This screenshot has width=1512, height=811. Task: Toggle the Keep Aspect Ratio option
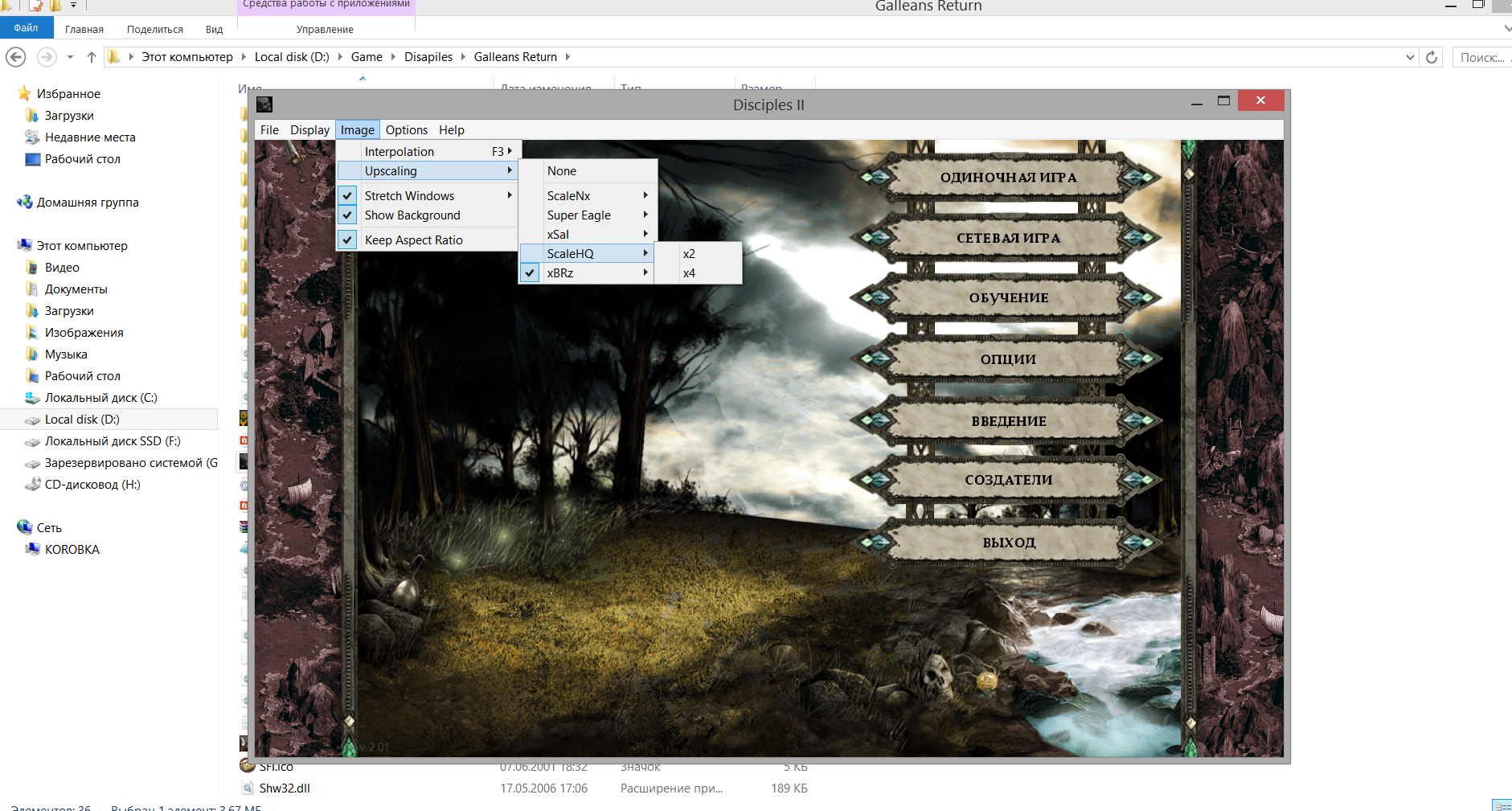coord(428,240)
